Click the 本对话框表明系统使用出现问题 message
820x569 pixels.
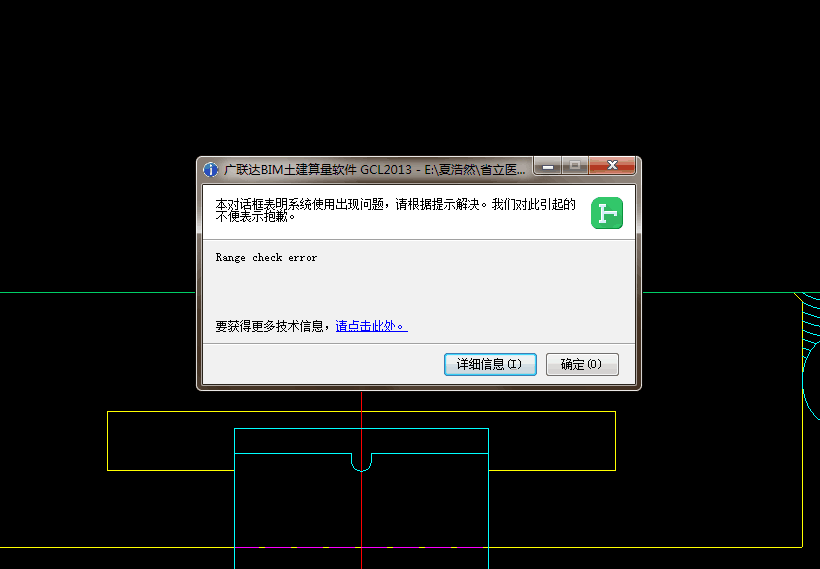tap(395, 210)
